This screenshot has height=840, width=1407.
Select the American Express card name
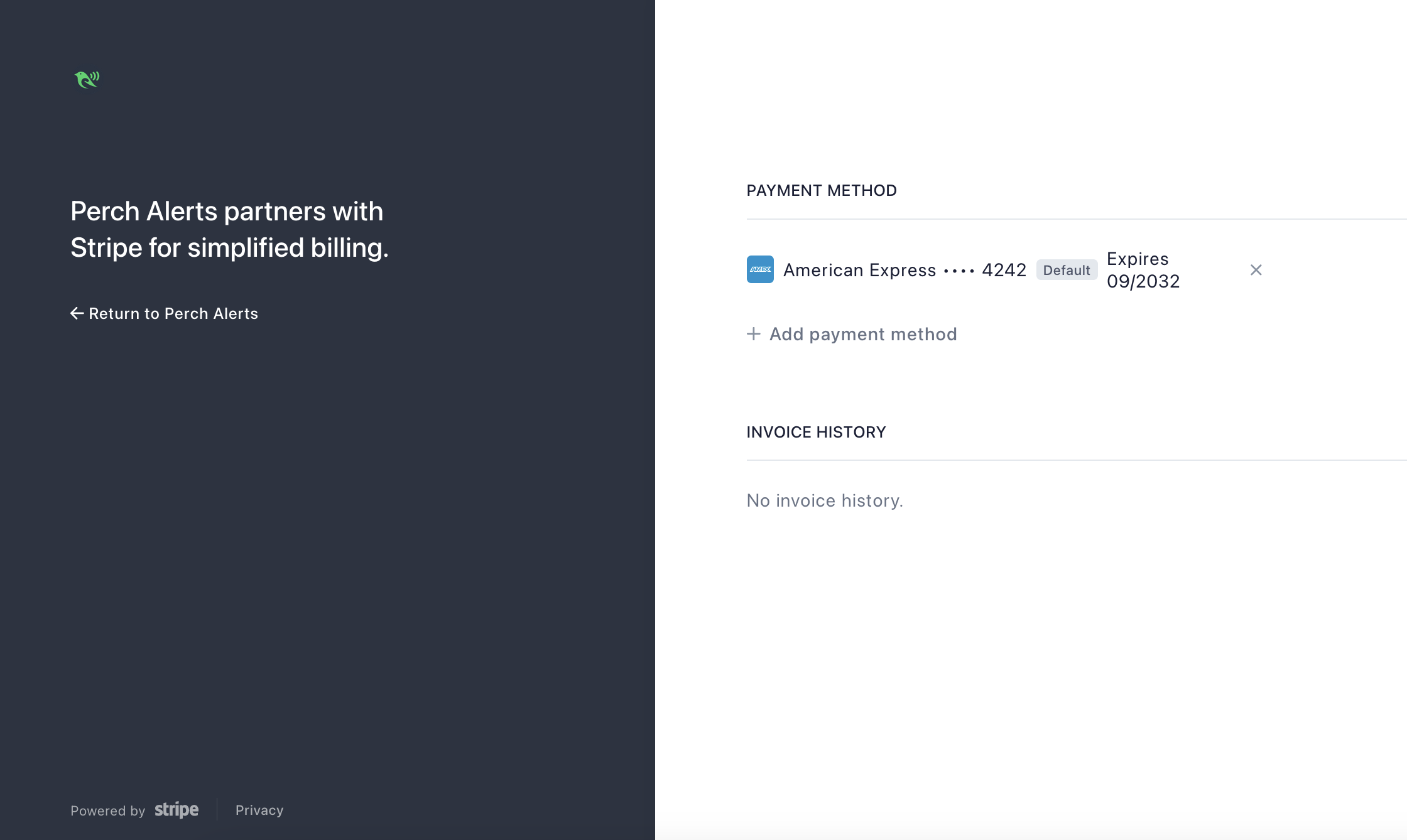click(x=859, y=270)
